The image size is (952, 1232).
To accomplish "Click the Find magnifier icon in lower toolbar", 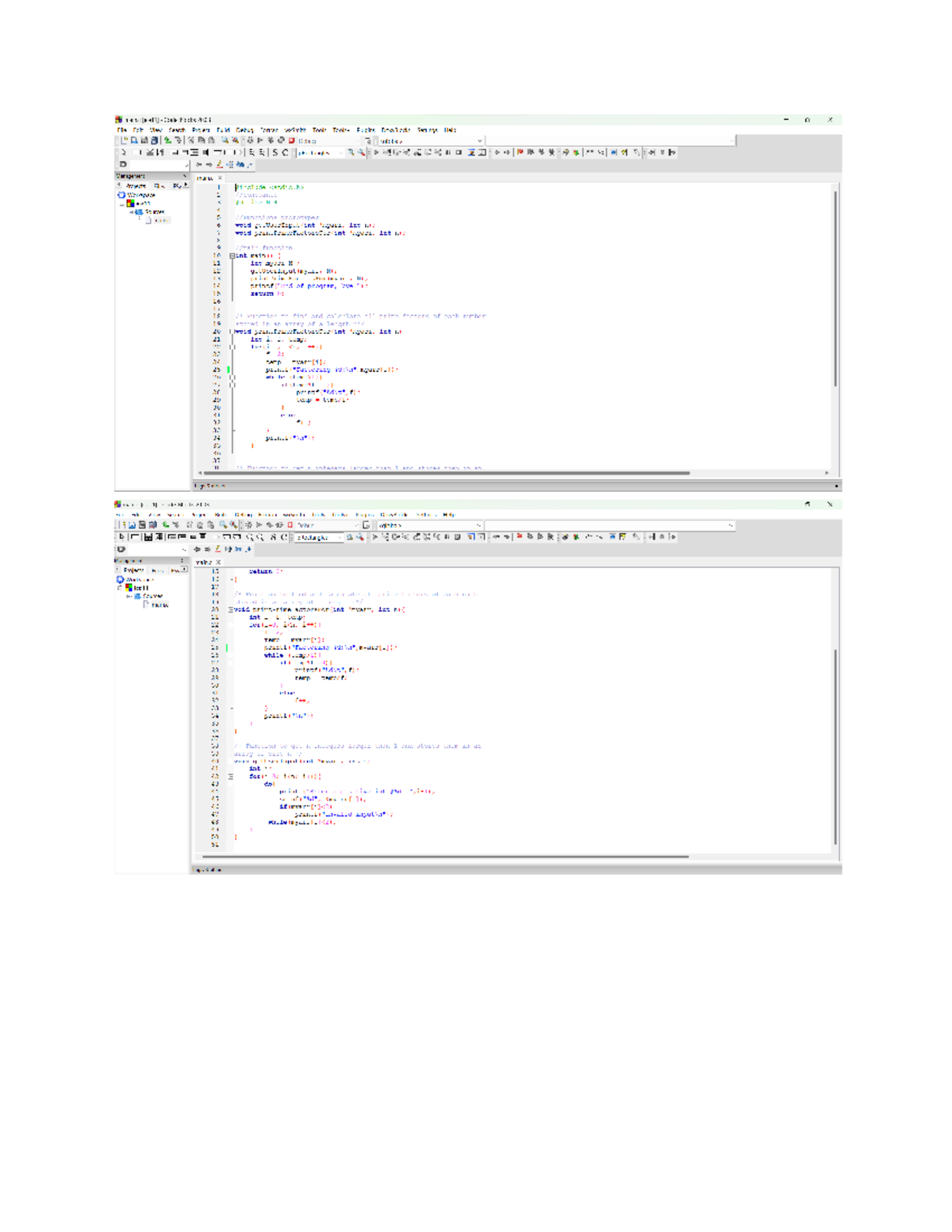I will click(x=223, y=525).
